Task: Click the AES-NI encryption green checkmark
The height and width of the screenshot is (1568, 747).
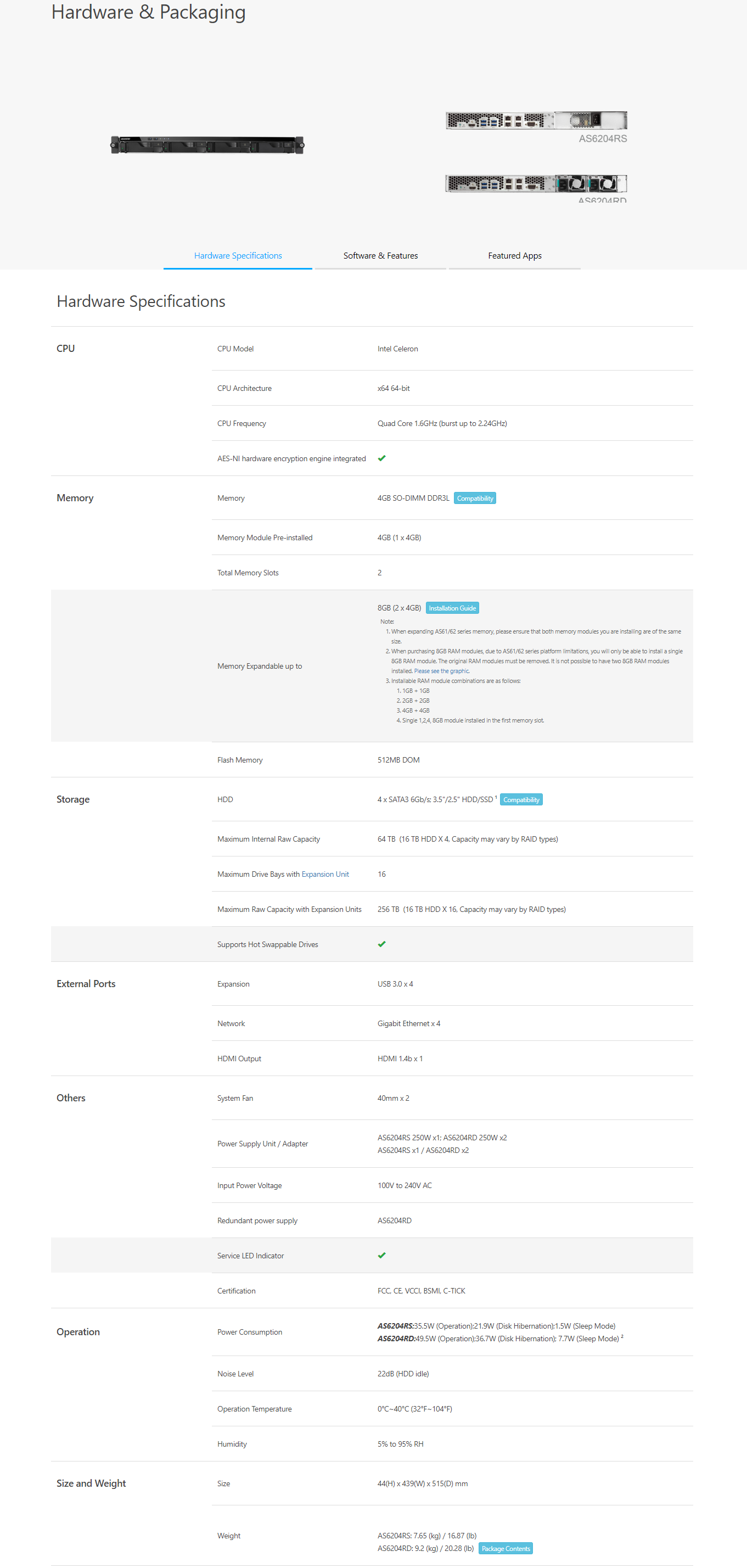Action: click(x=381, y=458)
